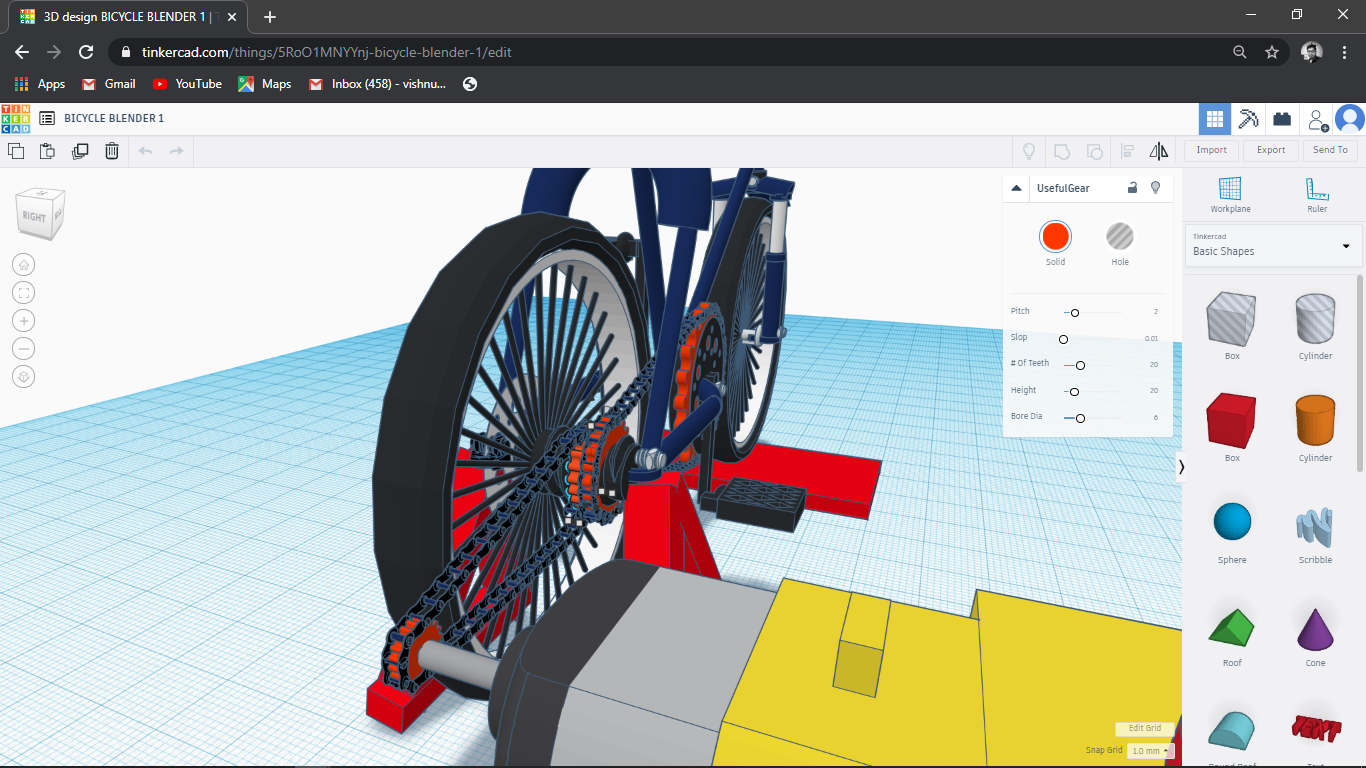This screenshot has height=768, width=1366.
Task: Click the 3D design BICYCLE BLENDER 1 browser tab
Action: click(129, 17)
